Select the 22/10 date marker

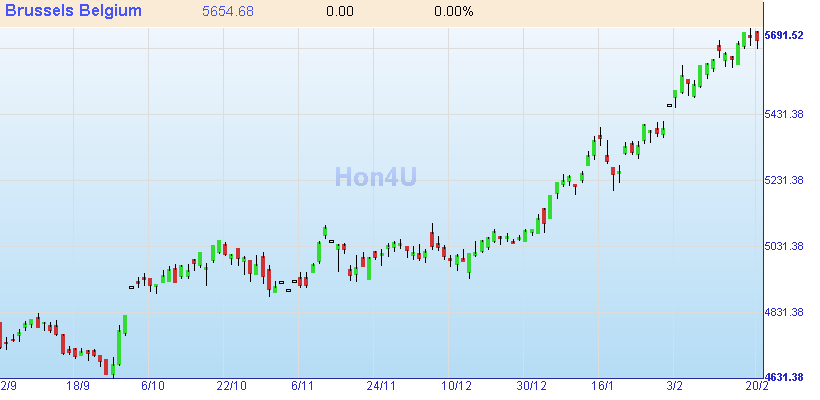tap(231, 386)
